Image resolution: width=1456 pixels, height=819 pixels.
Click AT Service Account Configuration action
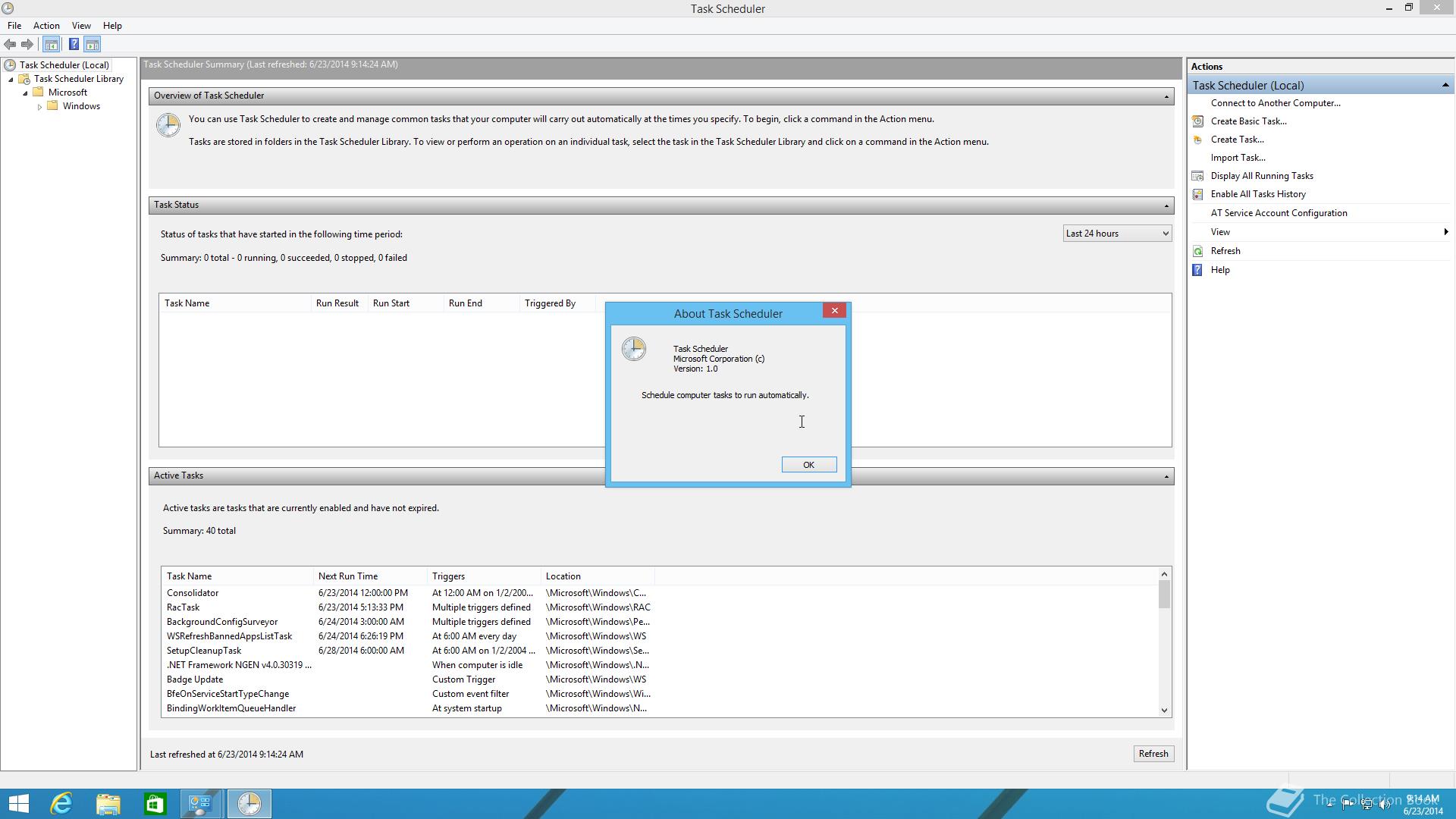pos(1279,213)
